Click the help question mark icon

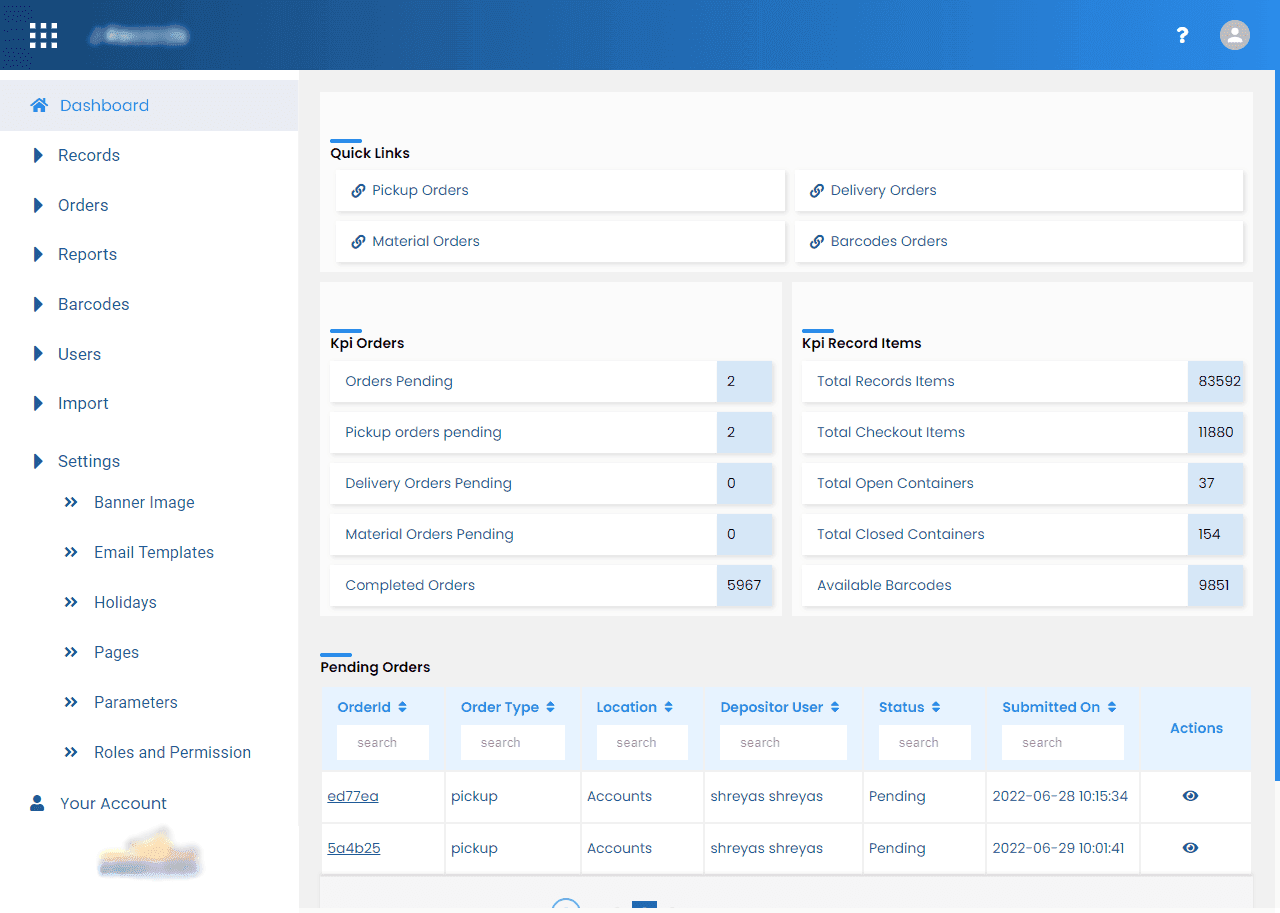coord(1182,35)
